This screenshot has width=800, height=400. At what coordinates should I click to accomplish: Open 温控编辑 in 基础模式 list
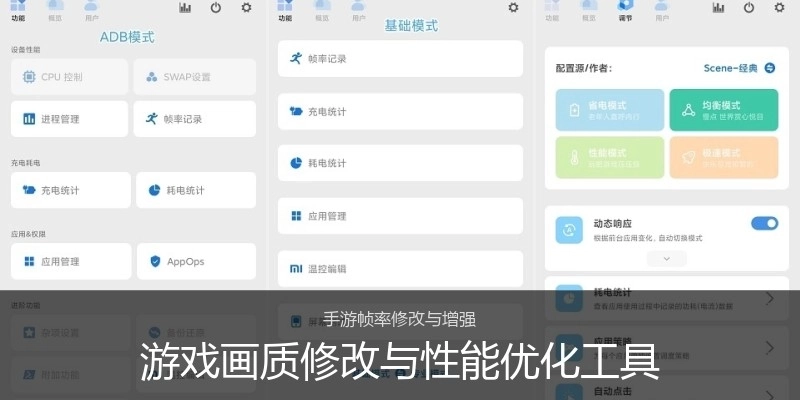point(400,269)
